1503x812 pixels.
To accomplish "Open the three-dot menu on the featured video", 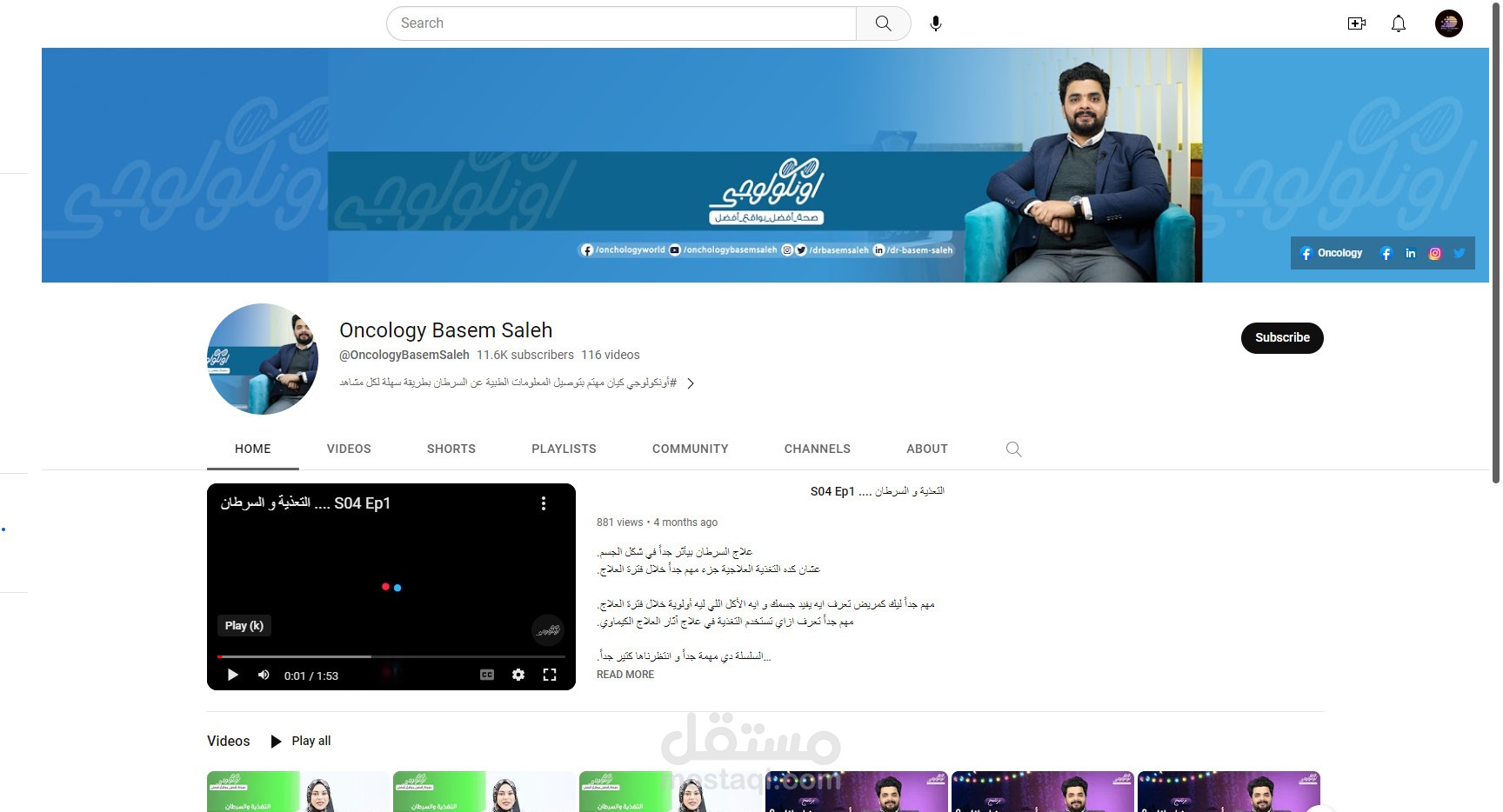I will click(544, 503).
